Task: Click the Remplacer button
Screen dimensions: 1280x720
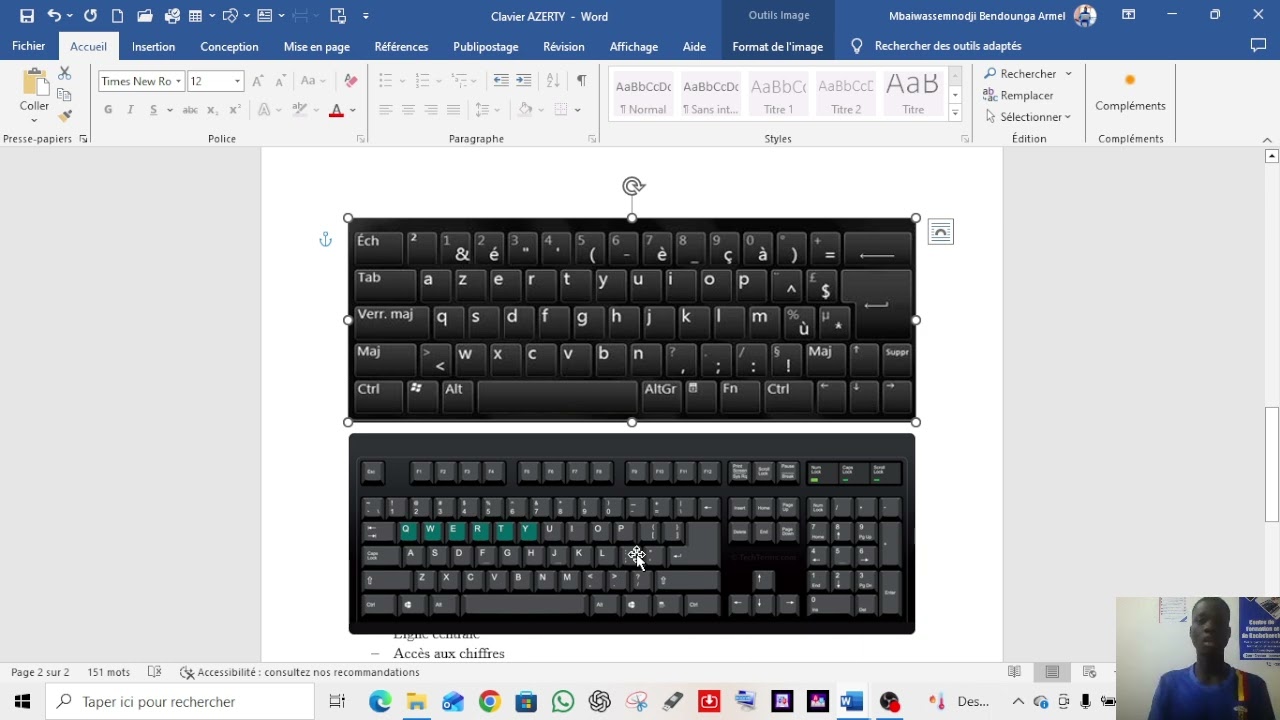Action: [1018, 96]
